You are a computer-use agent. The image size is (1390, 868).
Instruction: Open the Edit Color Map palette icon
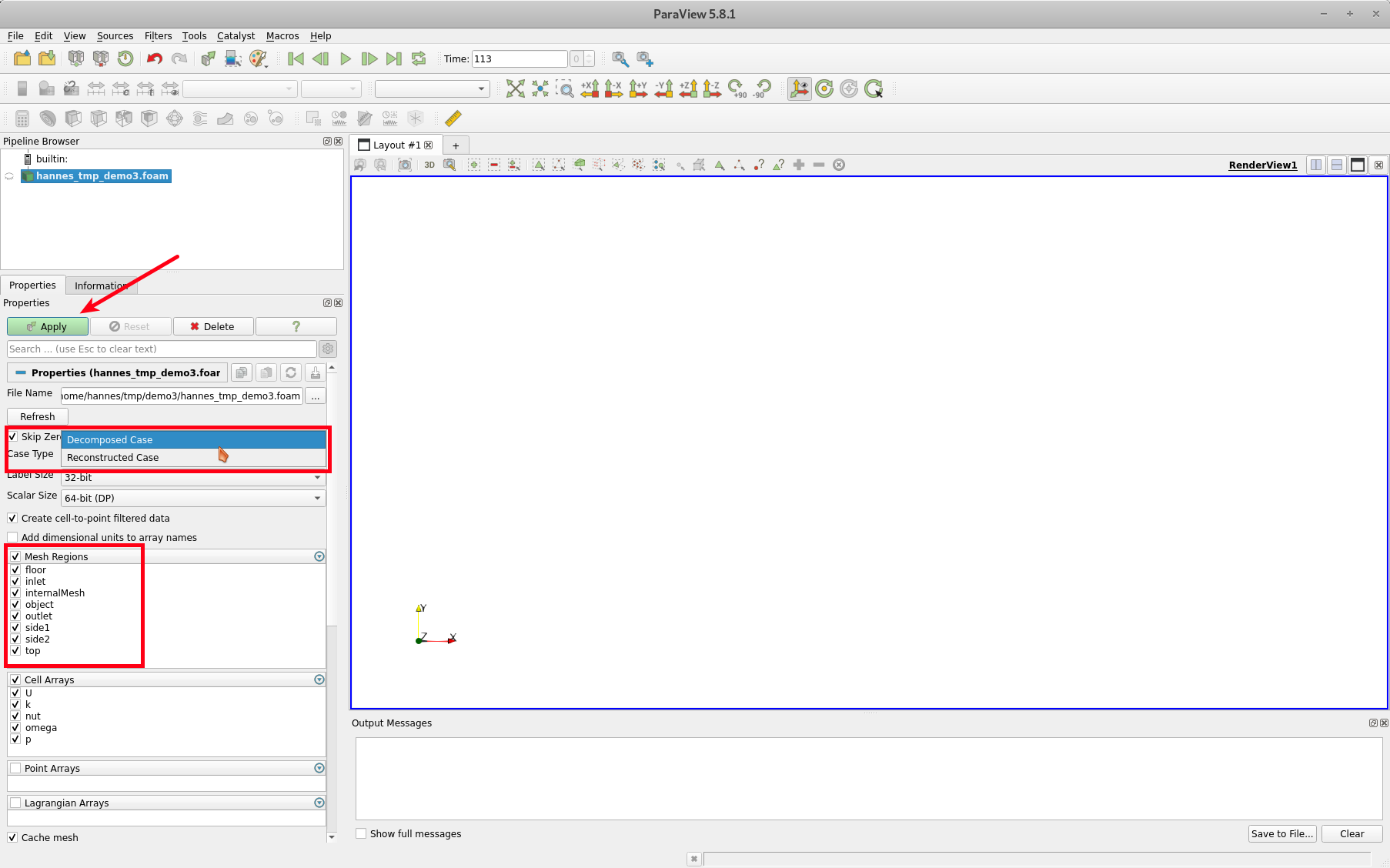[x=259, y=59]
